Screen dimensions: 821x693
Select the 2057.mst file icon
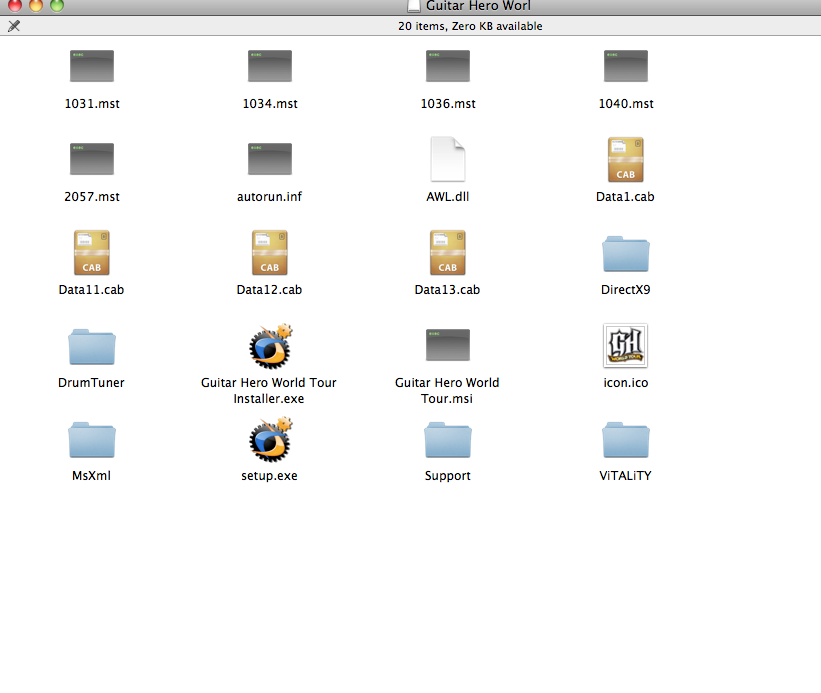click(92, 159)
